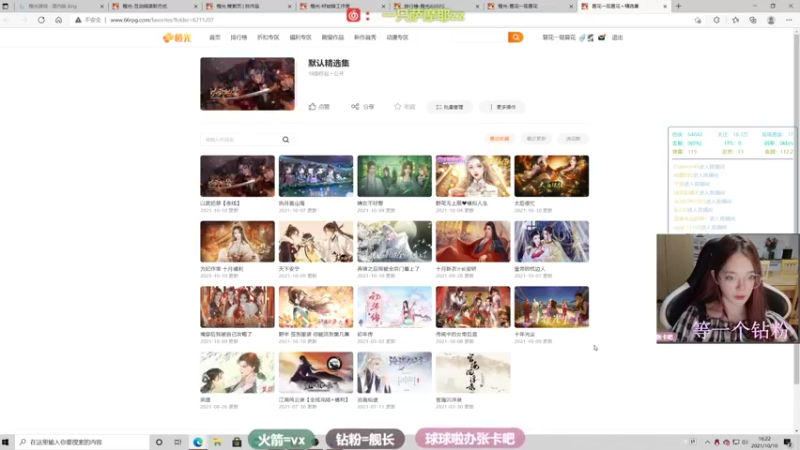Open File Explorer from the taskbar
Image resolution: width=800 pixels, height=450 pixels.
click(x=217, y=442)
